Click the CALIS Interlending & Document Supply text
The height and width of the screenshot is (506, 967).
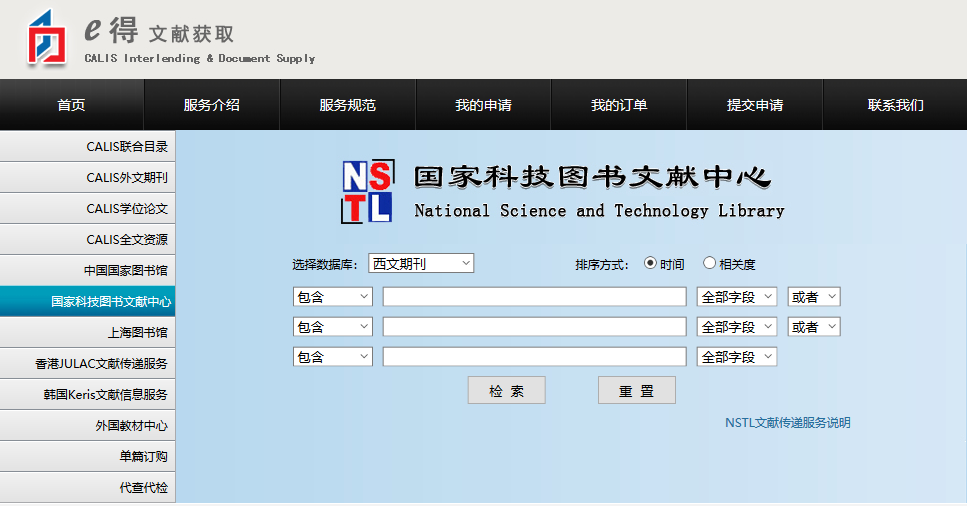200,59
